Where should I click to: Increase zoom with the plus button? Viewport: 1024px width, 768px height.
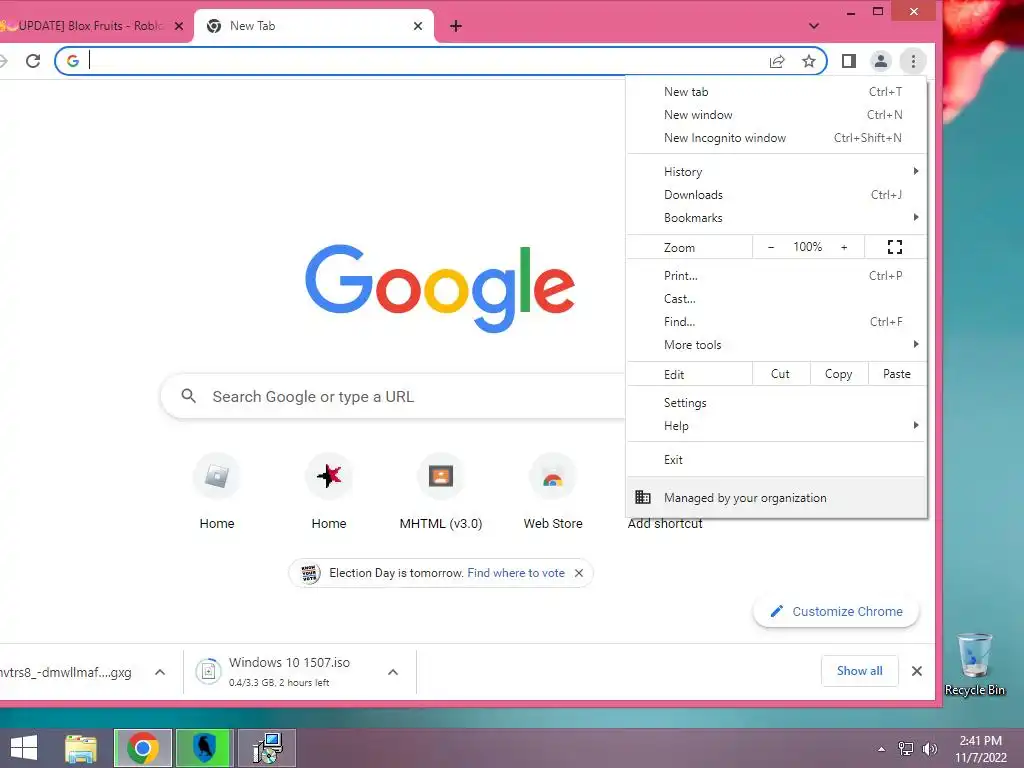(844, 248)
